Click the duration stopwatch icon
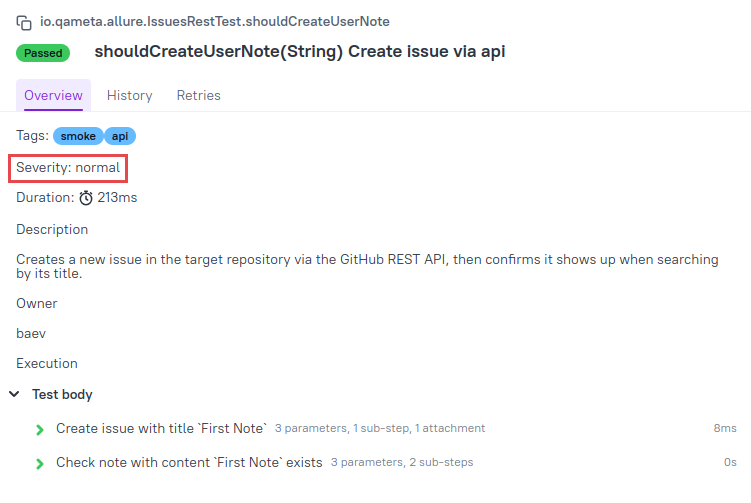This screenshot has height=503, width=751. (x=86, y=198)
